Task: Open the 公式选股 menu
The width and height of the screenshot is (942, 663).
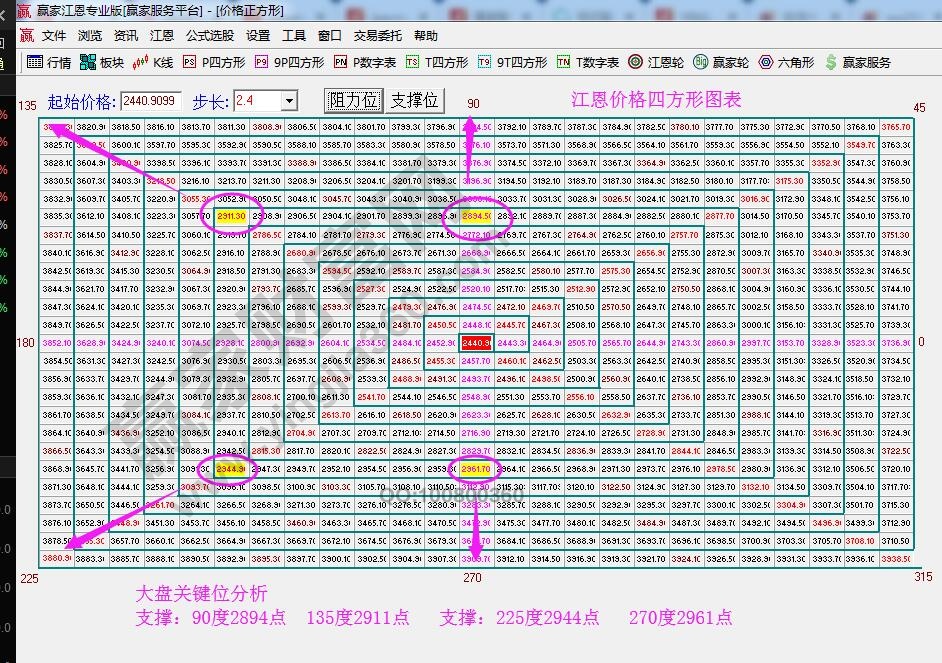Action: tap(210, 35)
